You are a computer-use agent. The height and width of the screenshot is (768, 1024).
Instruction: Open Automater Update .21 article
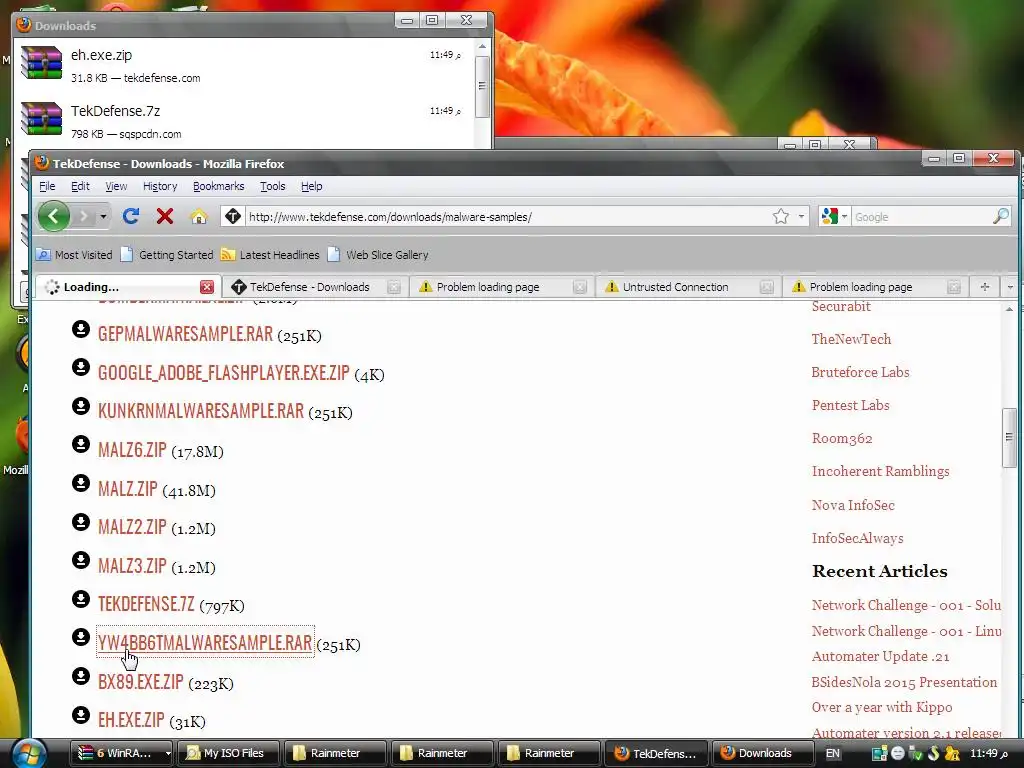click(880, 656)
